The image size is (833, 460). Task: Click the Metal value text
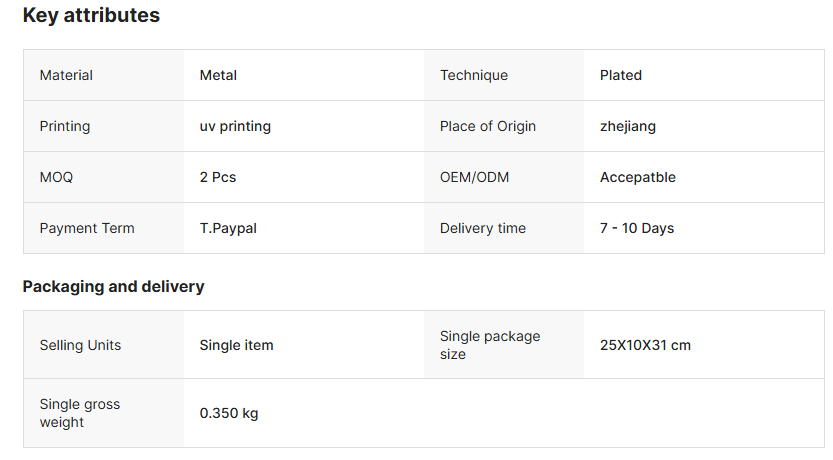[218, 75]
